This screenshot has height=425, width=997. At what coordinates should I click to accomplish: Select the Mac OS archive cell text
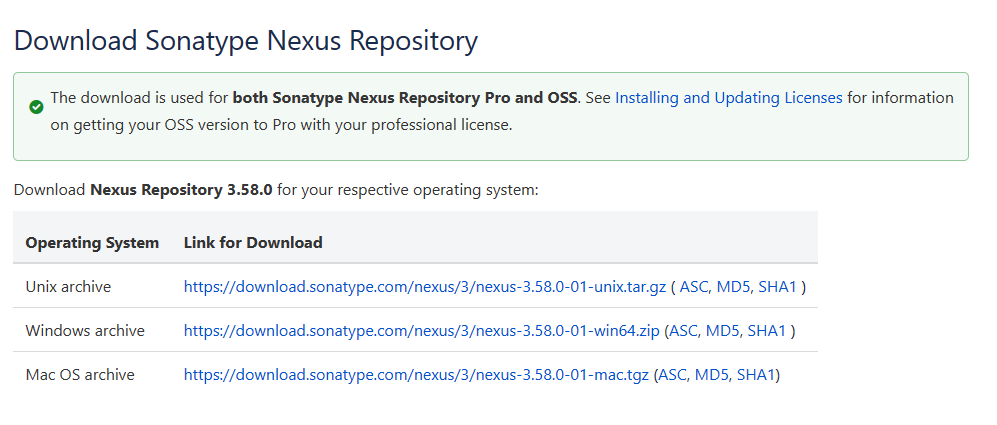pyautogui.click(x=80, y=375)
